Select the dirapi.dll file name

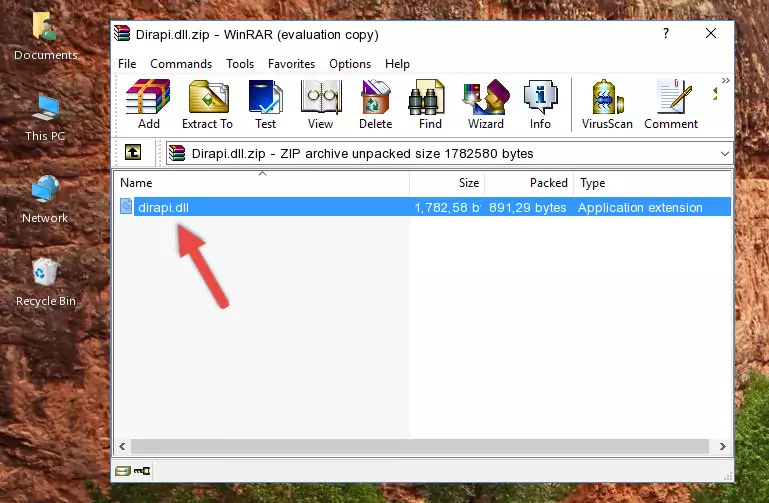pos(163,207)
